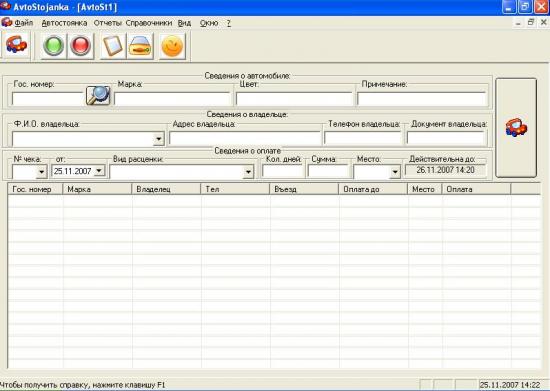Expand the Ф.И.О. владельца dropdown
550x391 pixels.
click(x=159, y=139)
